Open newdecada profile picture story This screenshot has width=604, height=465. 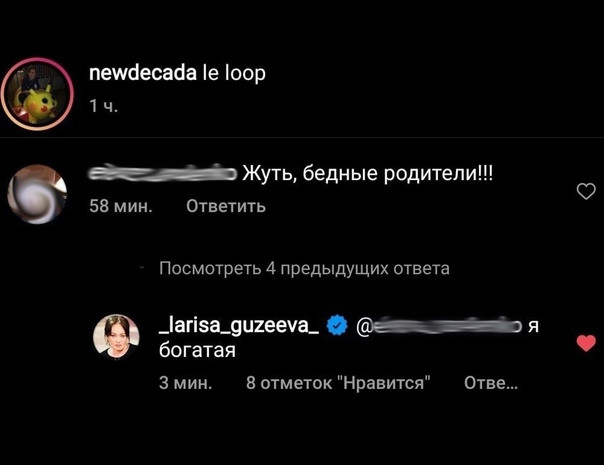(x=37, y=94)
